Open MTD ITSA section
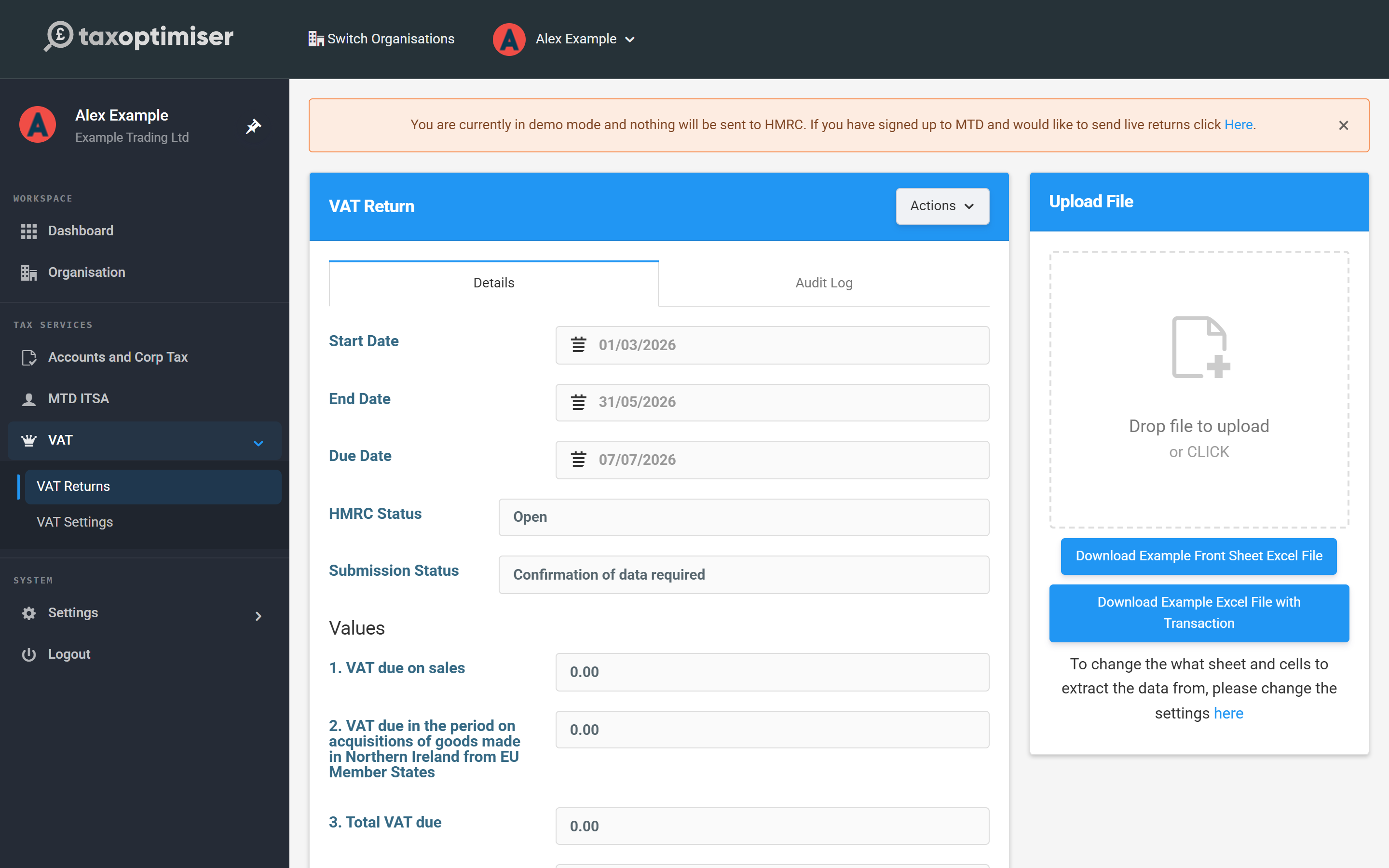The height and width of the screenshot is (868, 1389). click(145, 399)
